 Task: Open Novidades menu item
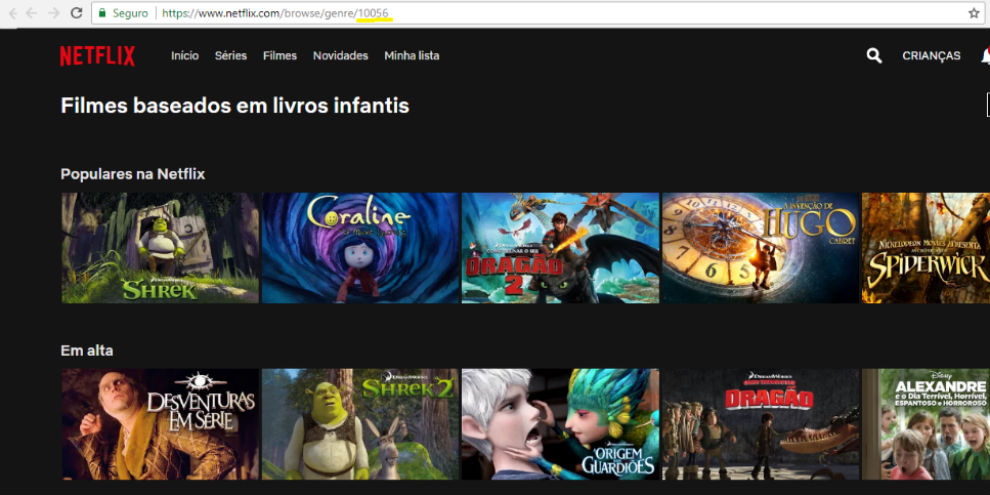pyautogui.click(x=340, y=56)
